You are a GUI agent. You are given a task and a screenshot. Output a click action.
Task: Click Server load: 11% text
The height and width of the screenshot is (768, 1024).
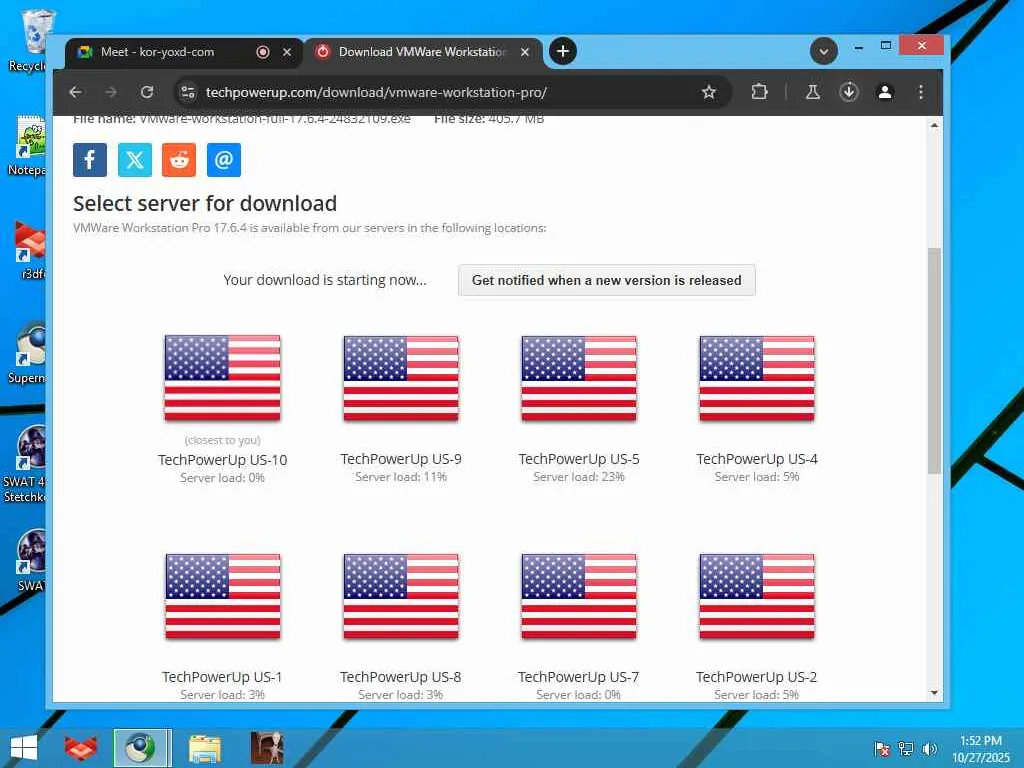pos(401,477)
